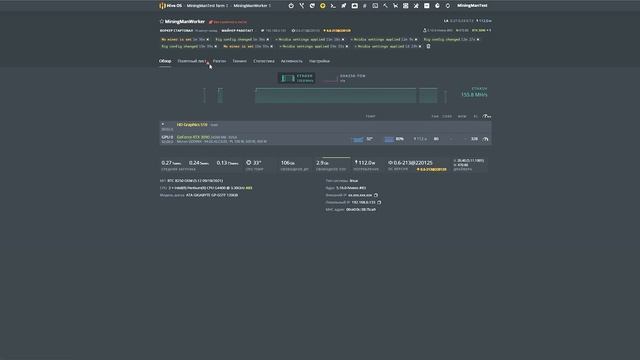
Task: Click yellow version badge under 0.6-213@220125
Action: pos(431,169)
